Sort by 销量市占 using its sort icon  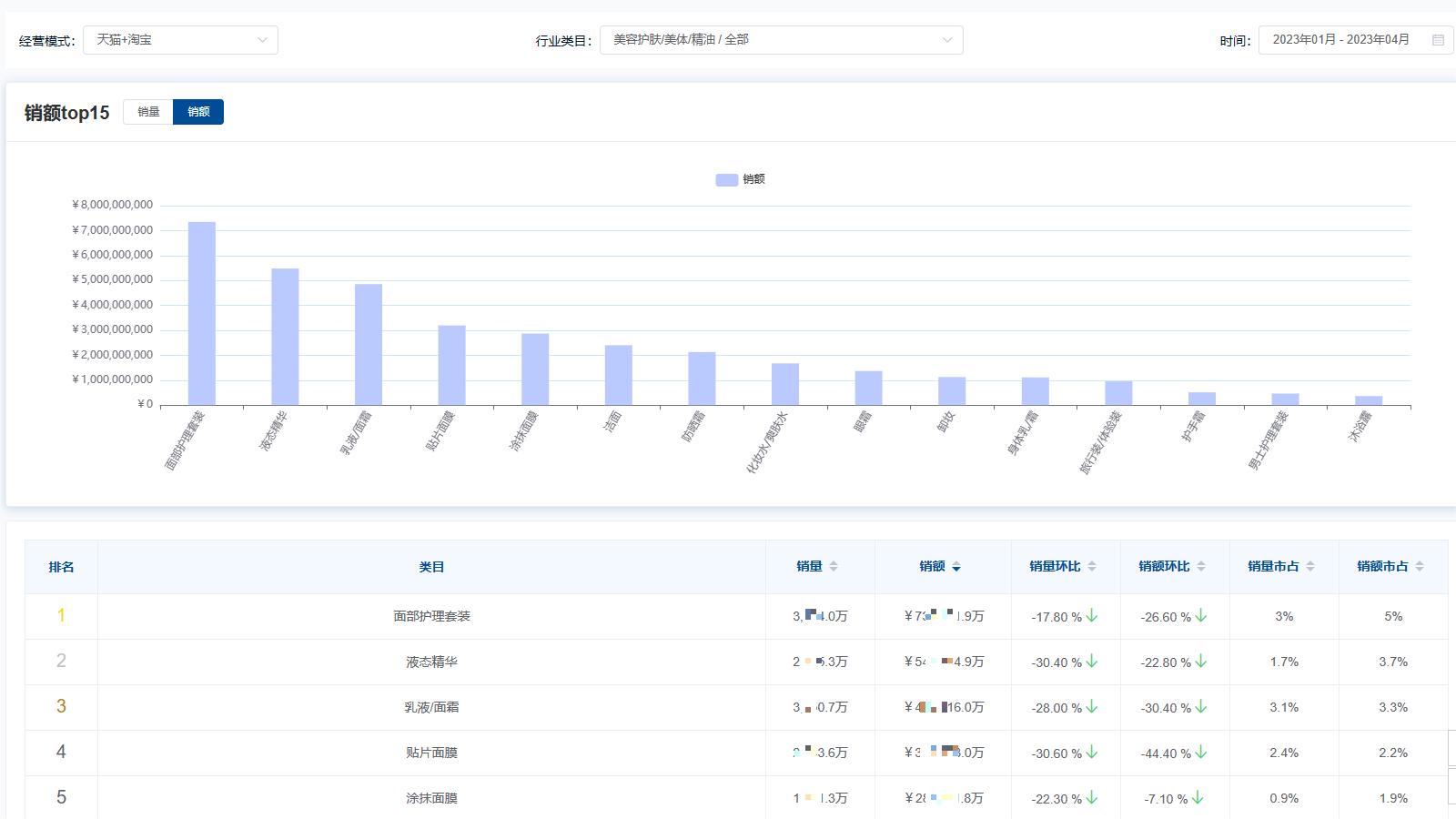(1310, 566)
